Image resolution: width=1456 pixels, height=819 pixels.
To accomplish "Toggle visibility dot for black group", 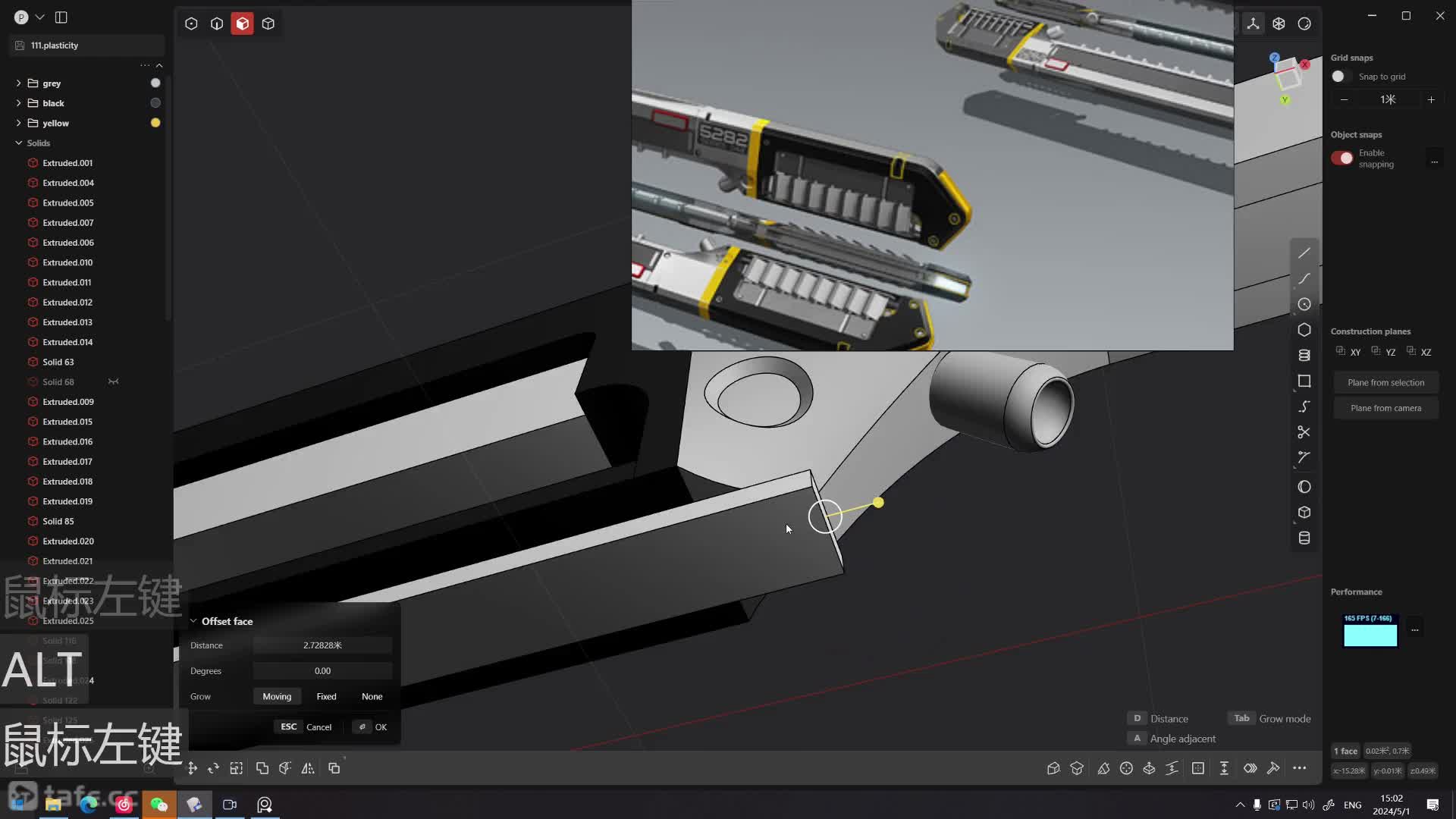I will 155,102.
